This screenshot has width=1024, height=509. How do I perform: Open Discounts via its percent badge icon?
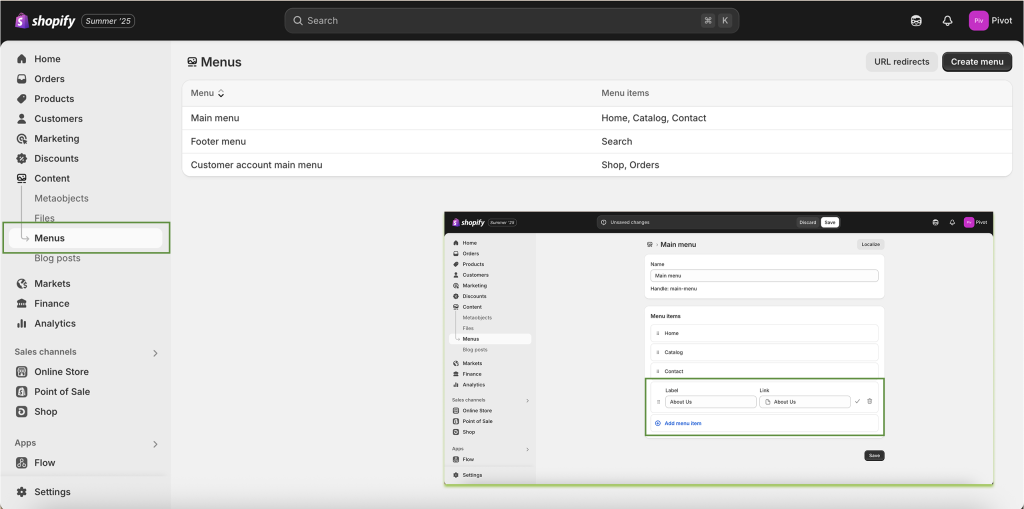pos(22,159)
